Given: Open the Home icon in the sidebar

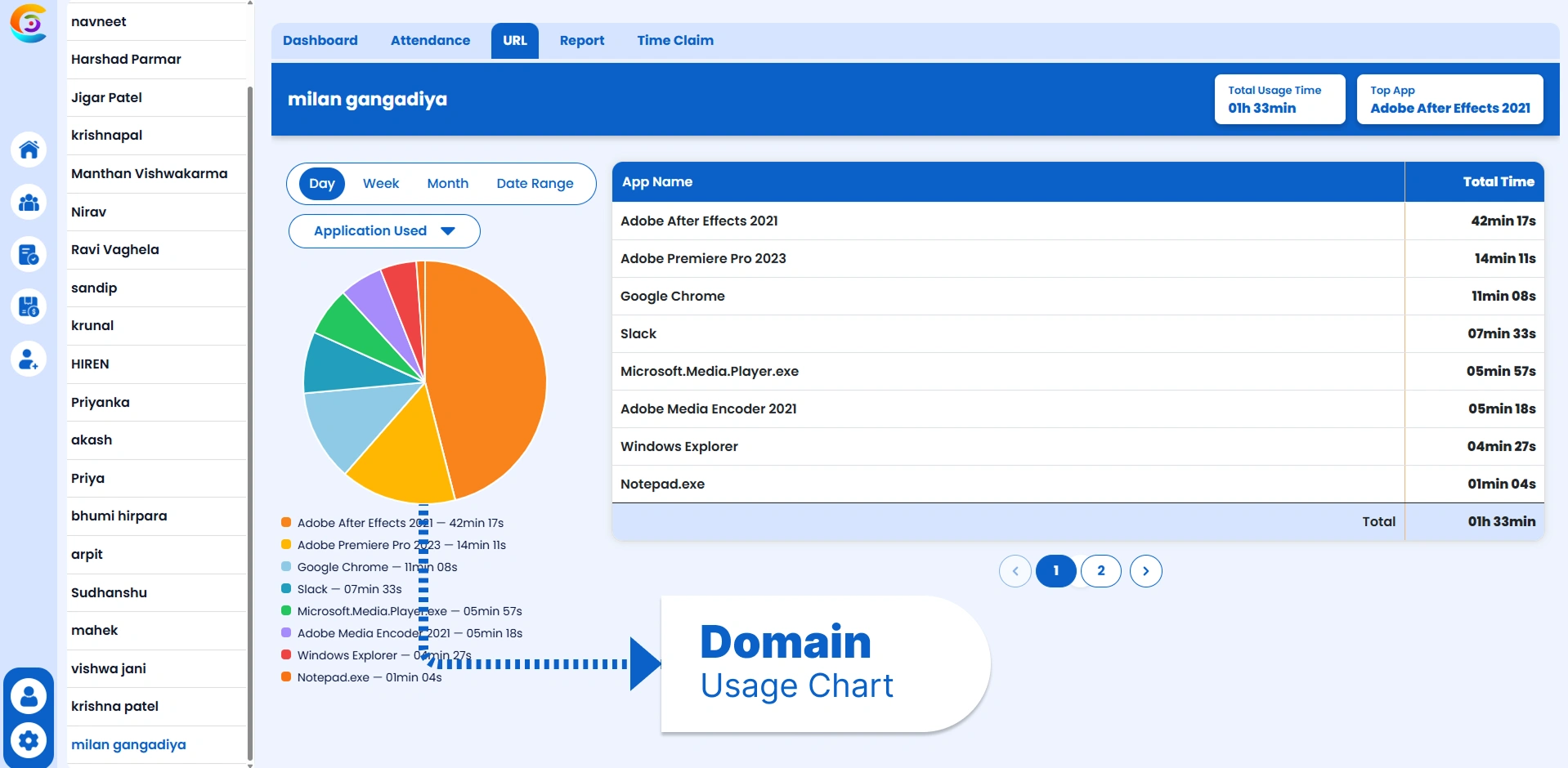Looking at the screenshot, I should pyautogui.click(x=29, y=150).
